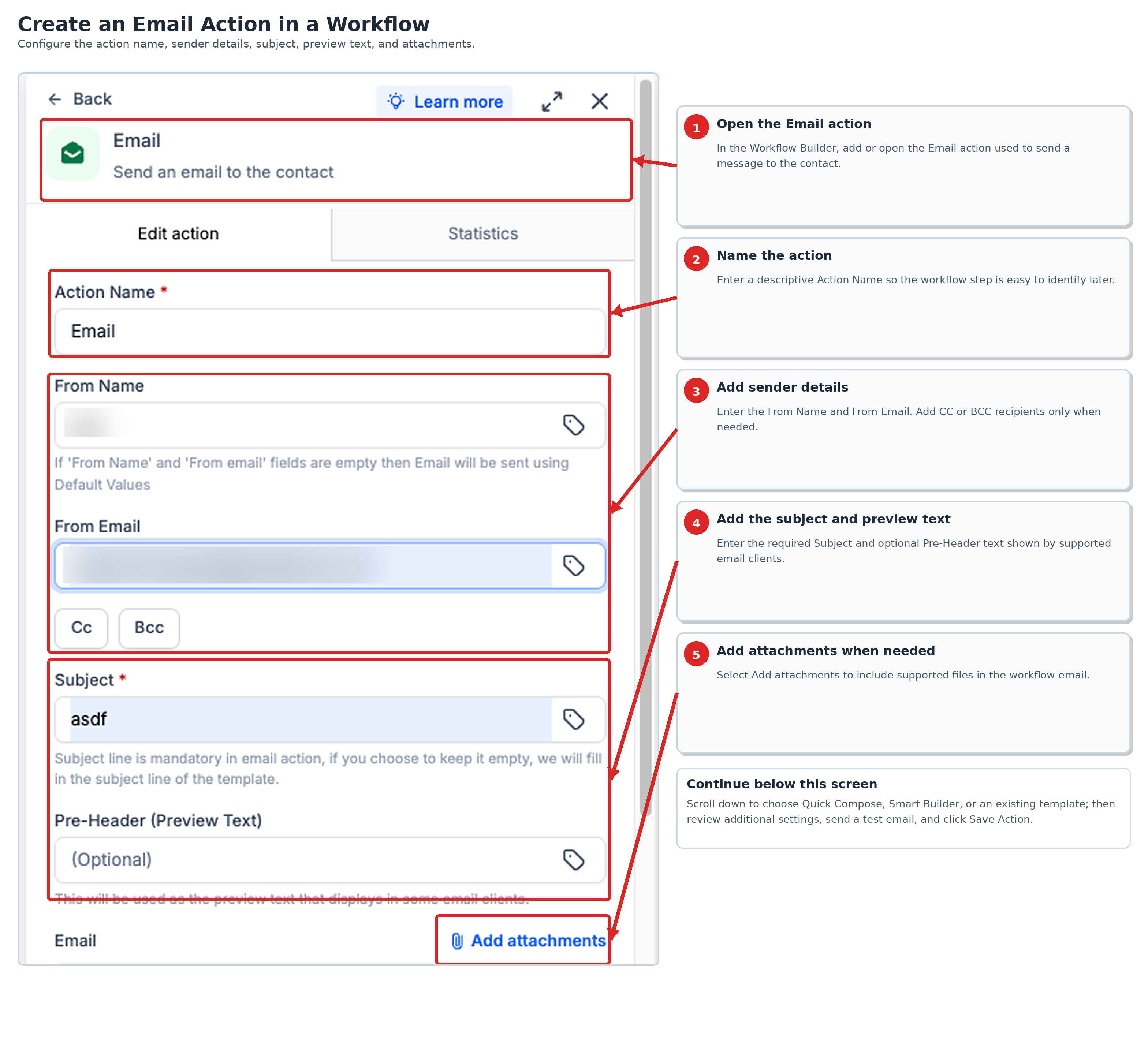This screenshot has width=1148, height=1043.
Task: Click the page title 'Create an Email Action in a Workflow'
Action: tap(223, 24)
